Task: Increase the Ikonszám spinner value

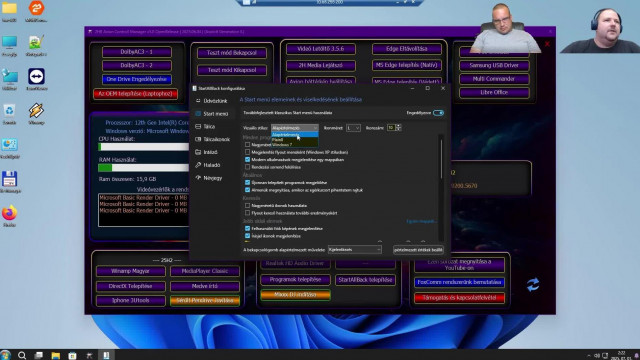Action: (x=399, y=126)
